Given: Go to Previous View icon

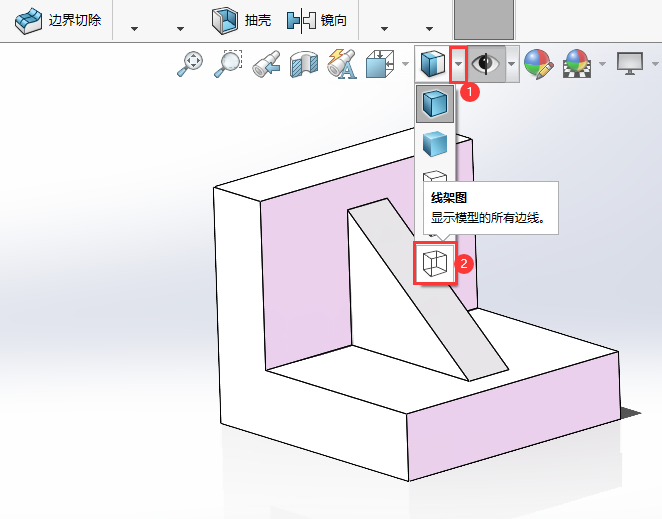Looking at the screenshot, I should pos(266,64).
